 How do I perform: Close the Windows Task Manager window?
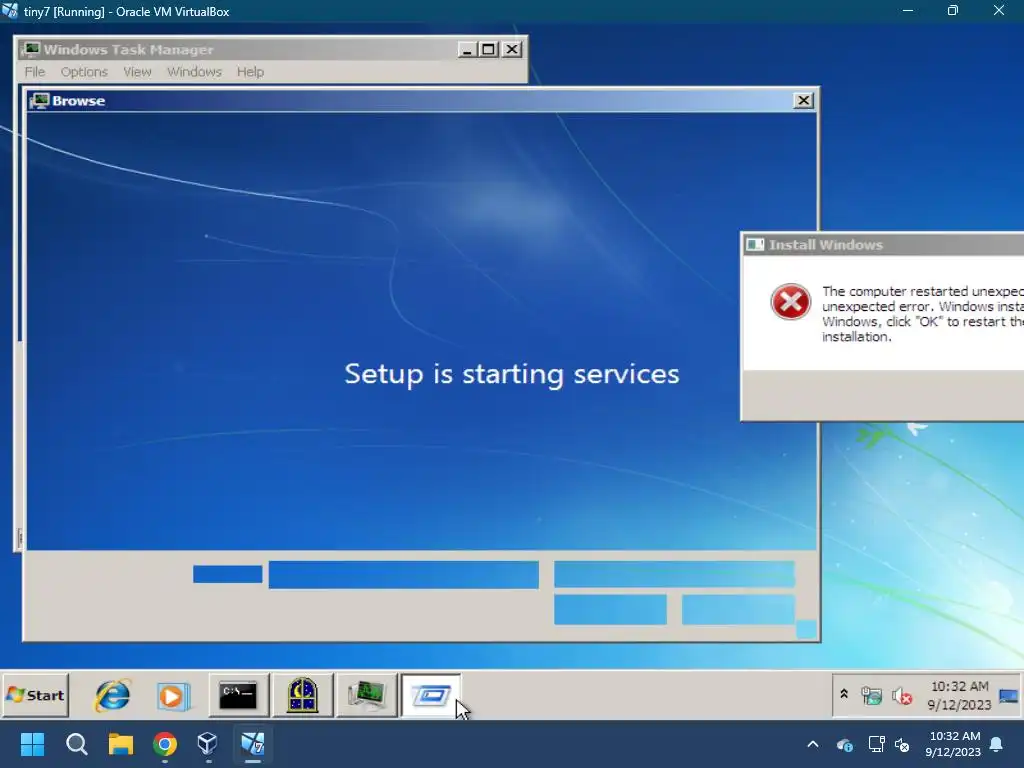click(513, 50)
